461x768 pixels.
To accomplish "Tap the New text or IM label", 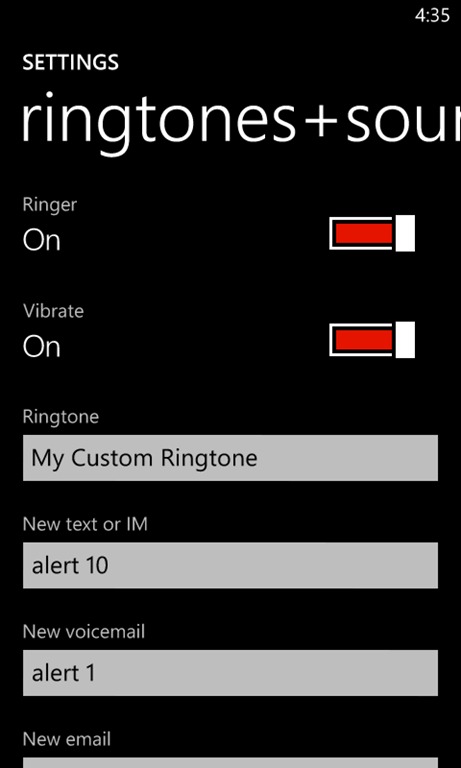I will tap(85, 525).
